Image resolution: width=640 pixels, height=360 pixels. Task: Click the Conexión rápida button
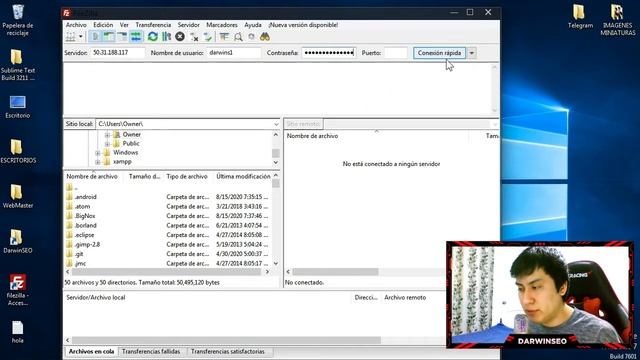point(439,53)
